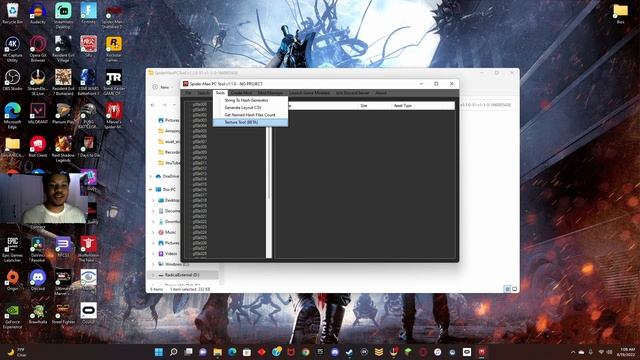Select RadicalExternal (D:) drive in Explorer

point(182,275)
